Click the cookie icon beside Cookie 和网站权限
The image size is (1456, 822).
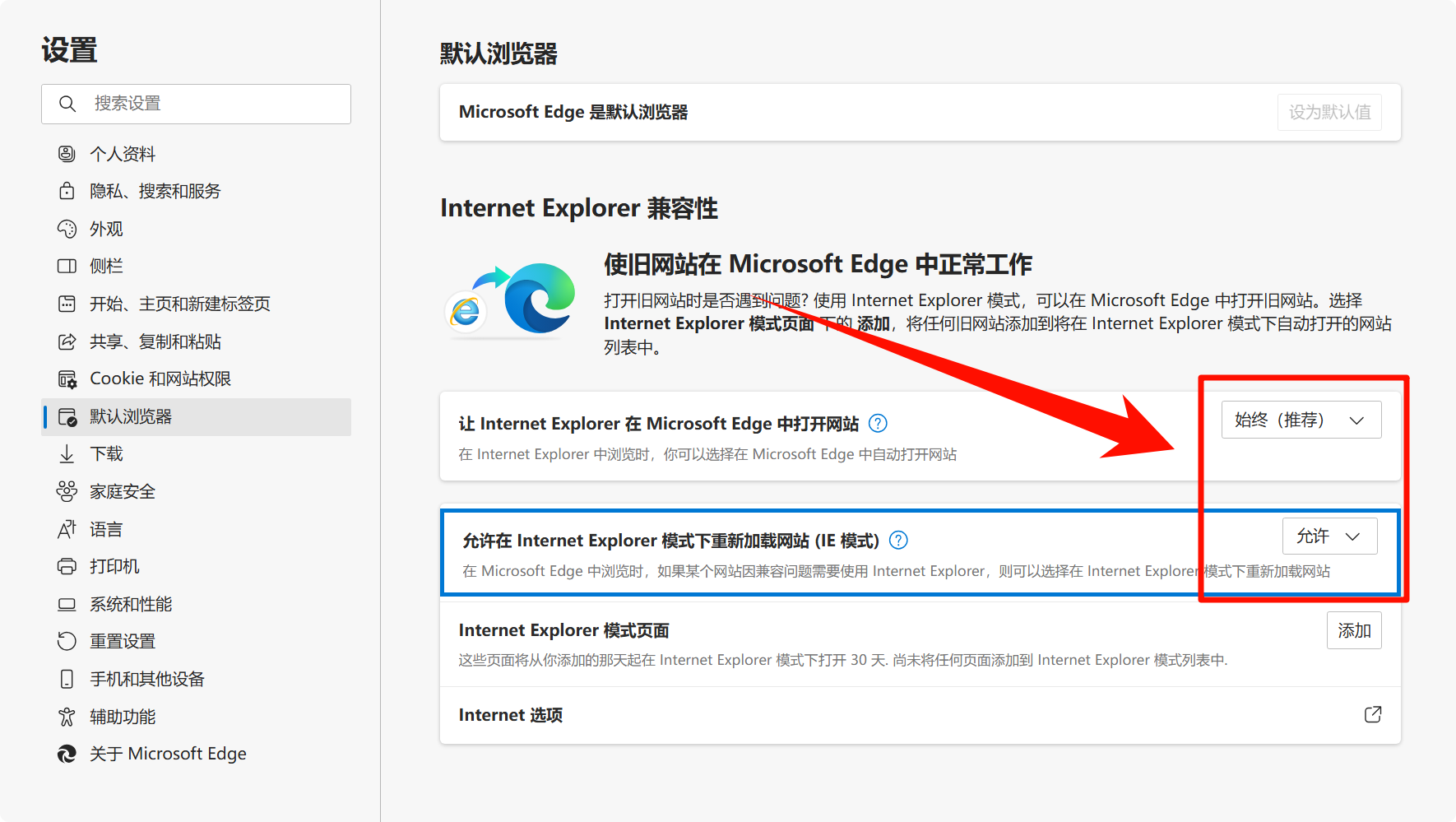pyautogui.click(x=67, y=378)
